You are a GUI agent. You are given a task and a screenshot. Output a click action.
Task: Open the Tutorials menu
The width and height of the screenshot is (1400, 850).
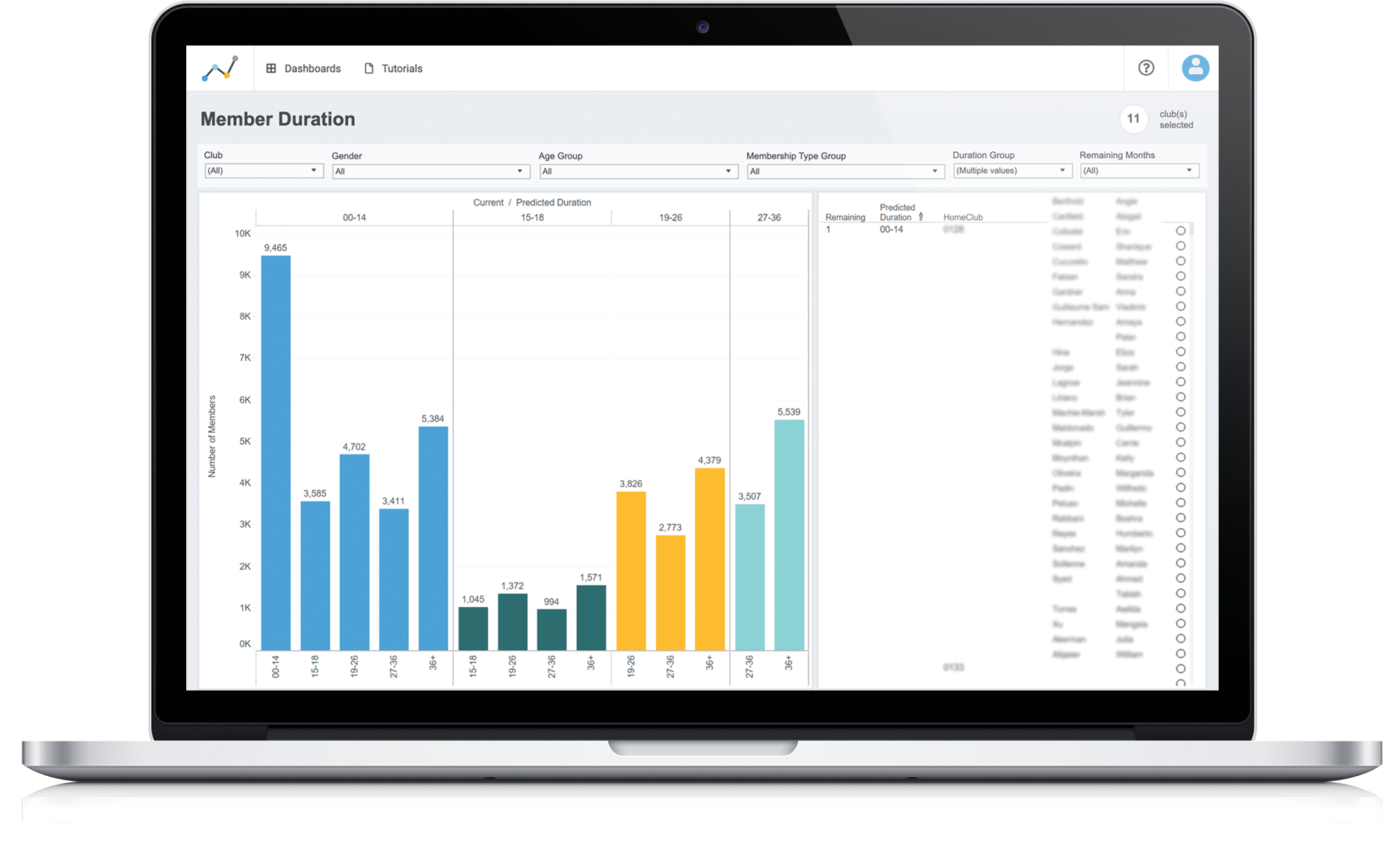[393, 69]
